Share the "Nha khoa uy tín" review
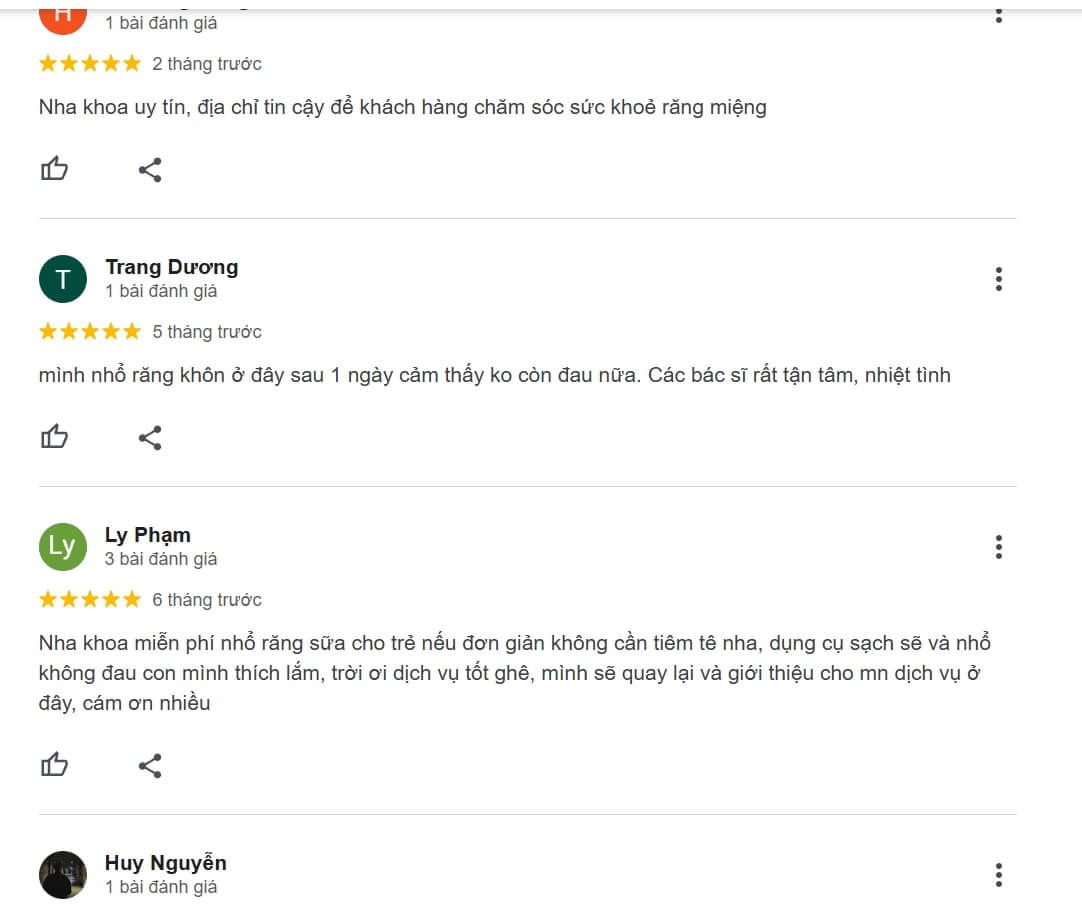Image resolution: width=1082 pixels, height=910 pixels. 150,169
